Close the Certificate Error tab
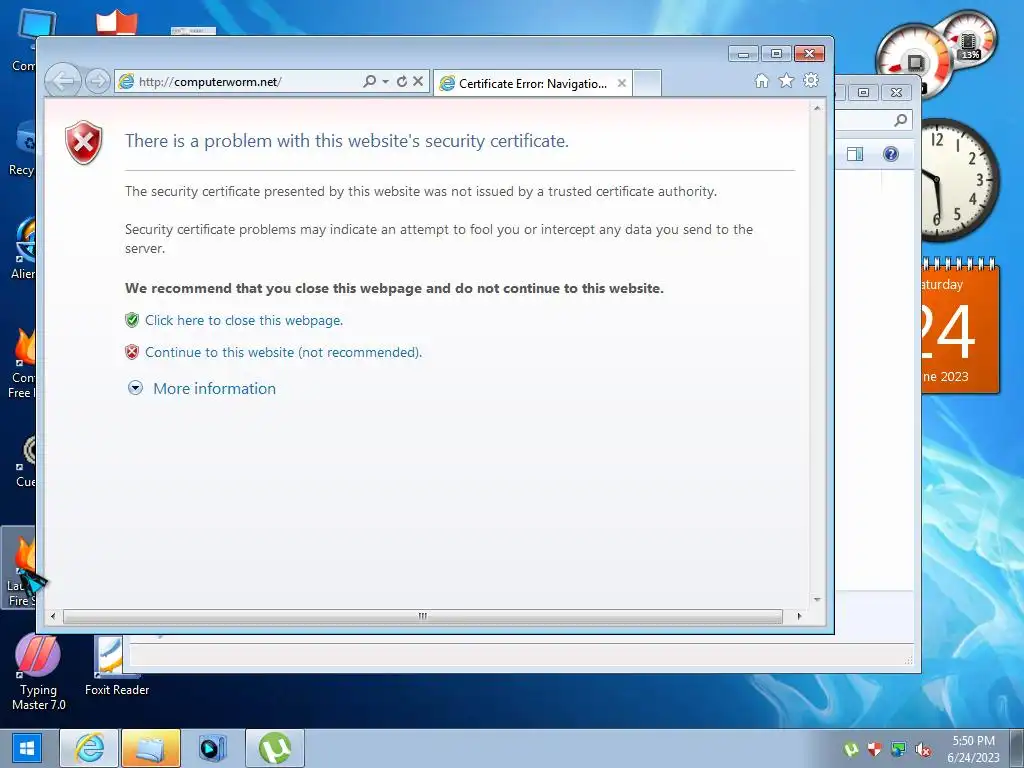Viewport: 1024px width, 768px height. (x=622, y=83)
